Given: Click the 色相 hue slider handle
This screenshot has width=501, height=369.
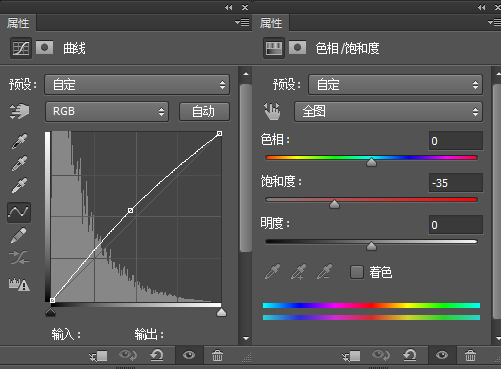Looking at the screenshot, I should [x=371, y=162].
